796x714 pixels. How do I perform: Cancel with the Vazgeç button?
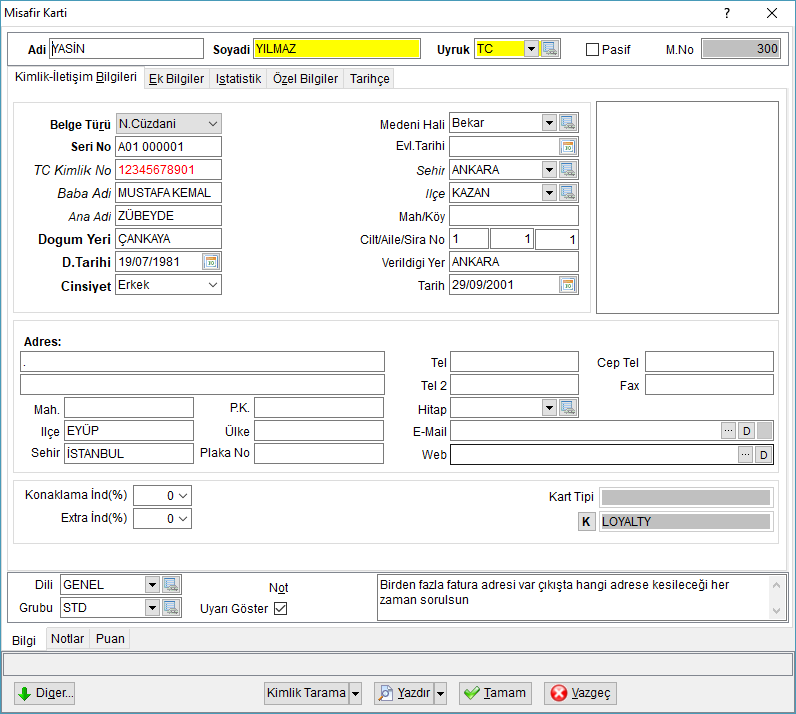(x=580, y=693)
